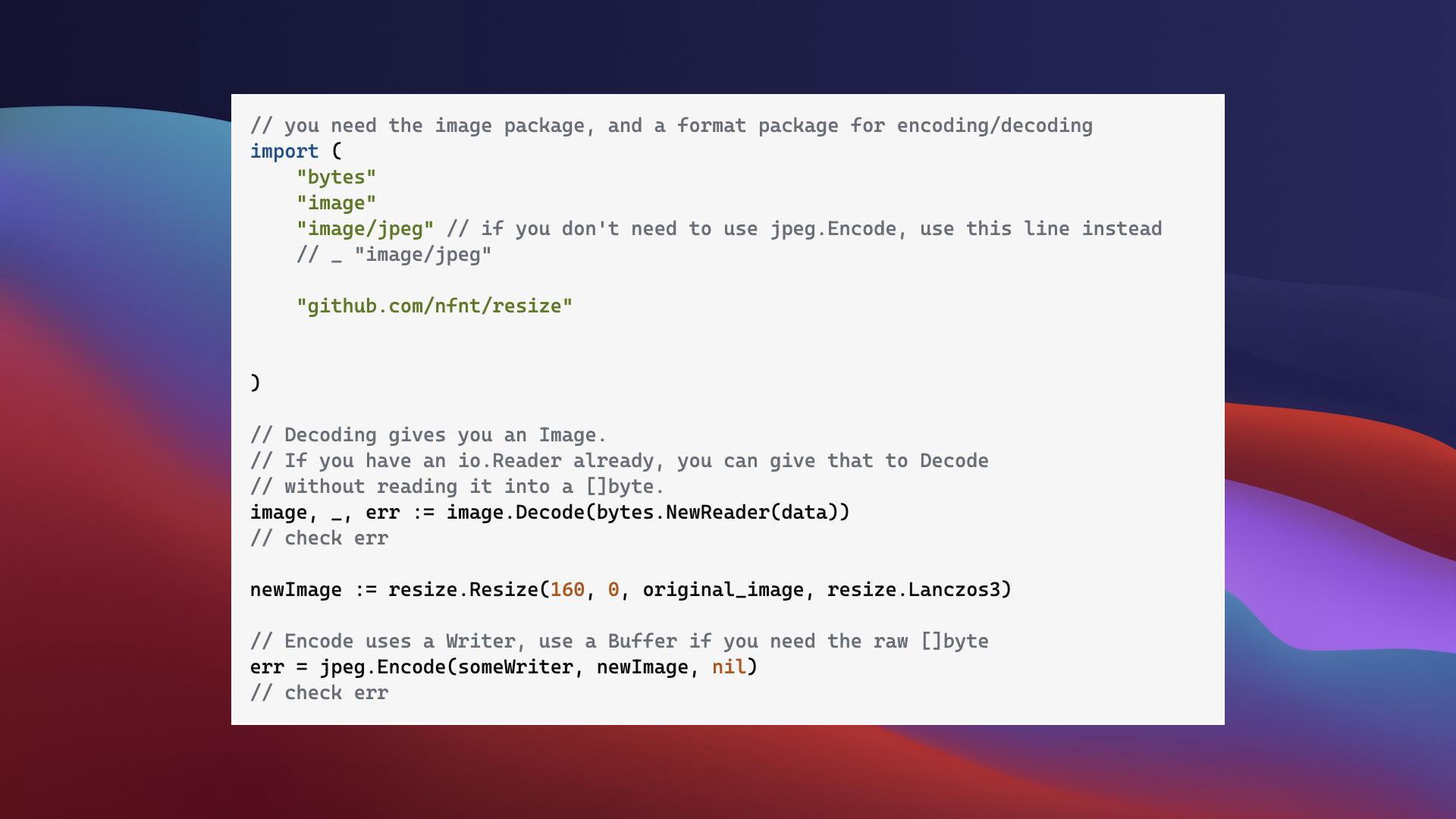1456x819 pixels.
Task: Toggle the commented-out '_ image/jpeg' line
Action: coord(394,254)
